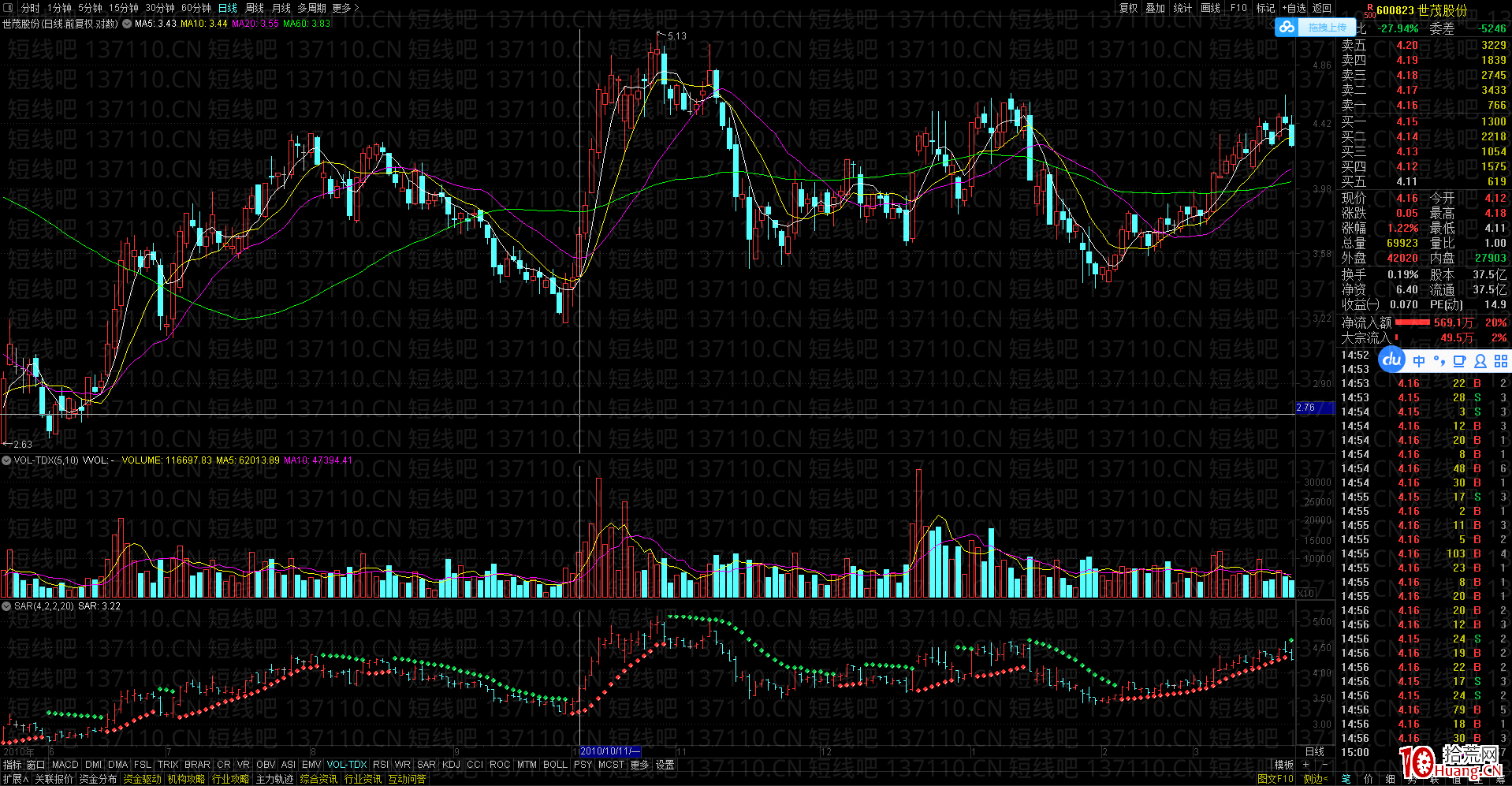Open the IME soft keyboard icon
This screenshot has height=786, width=1512.
[x=1459, y=361]
